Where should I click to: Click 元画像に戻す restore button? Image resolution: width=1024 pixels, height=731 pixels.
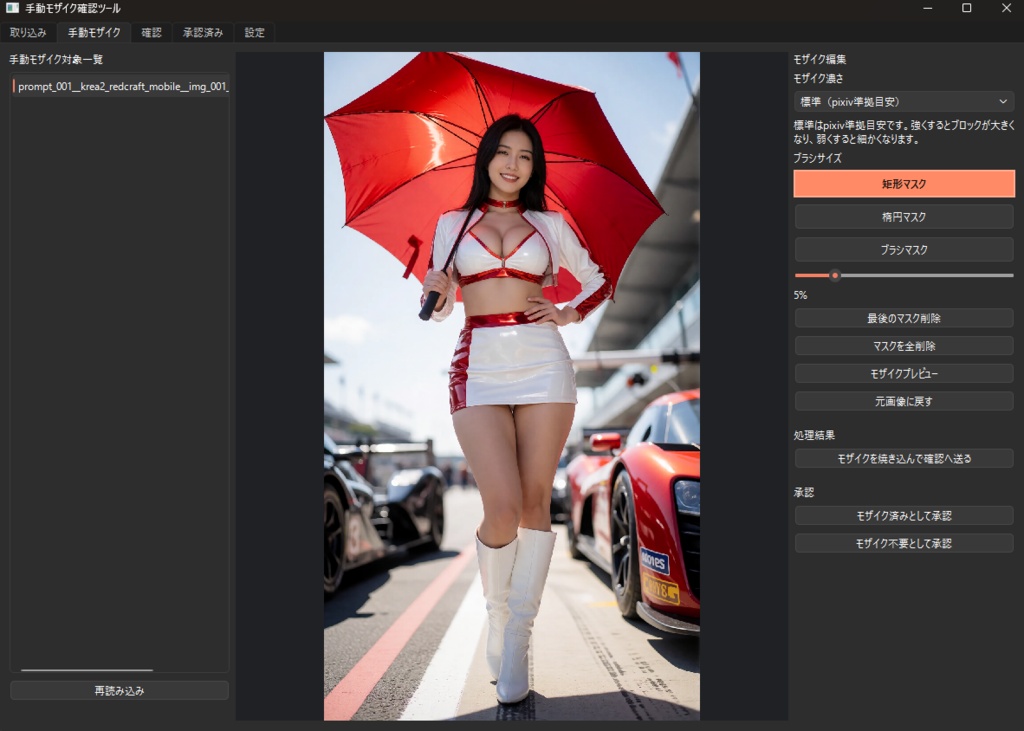pos(904,401)
